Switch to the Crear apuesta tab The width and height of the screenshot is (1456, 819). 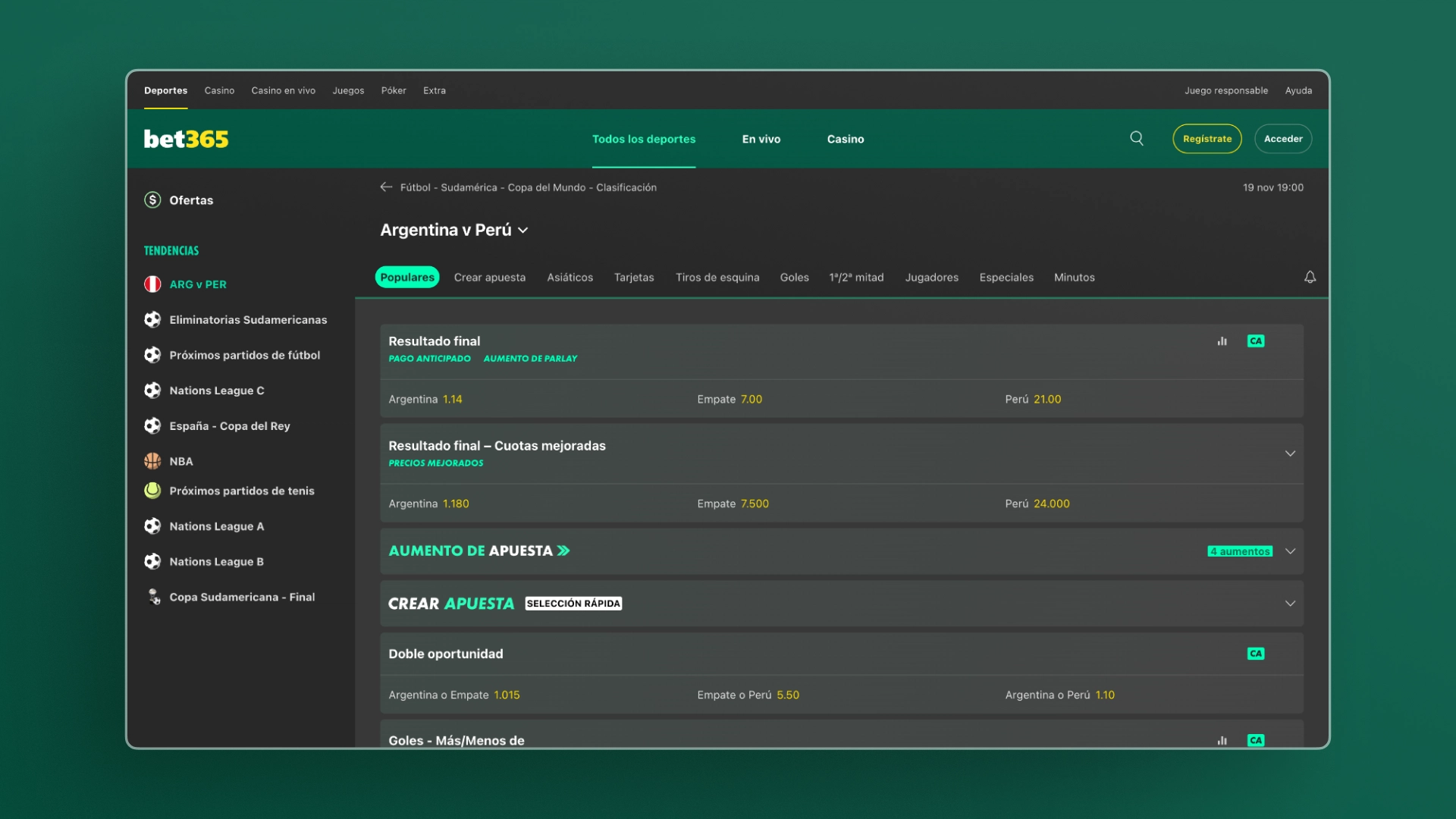490,278
